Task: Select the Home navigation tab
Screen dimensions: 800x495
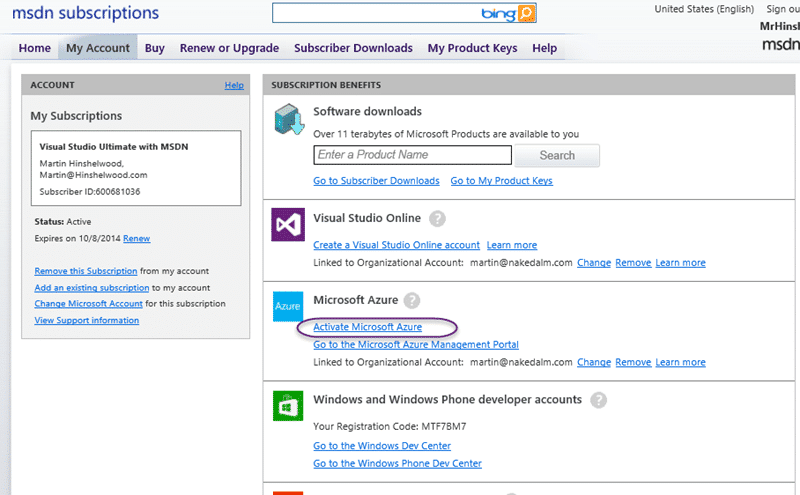Action: tap(35, 48)
